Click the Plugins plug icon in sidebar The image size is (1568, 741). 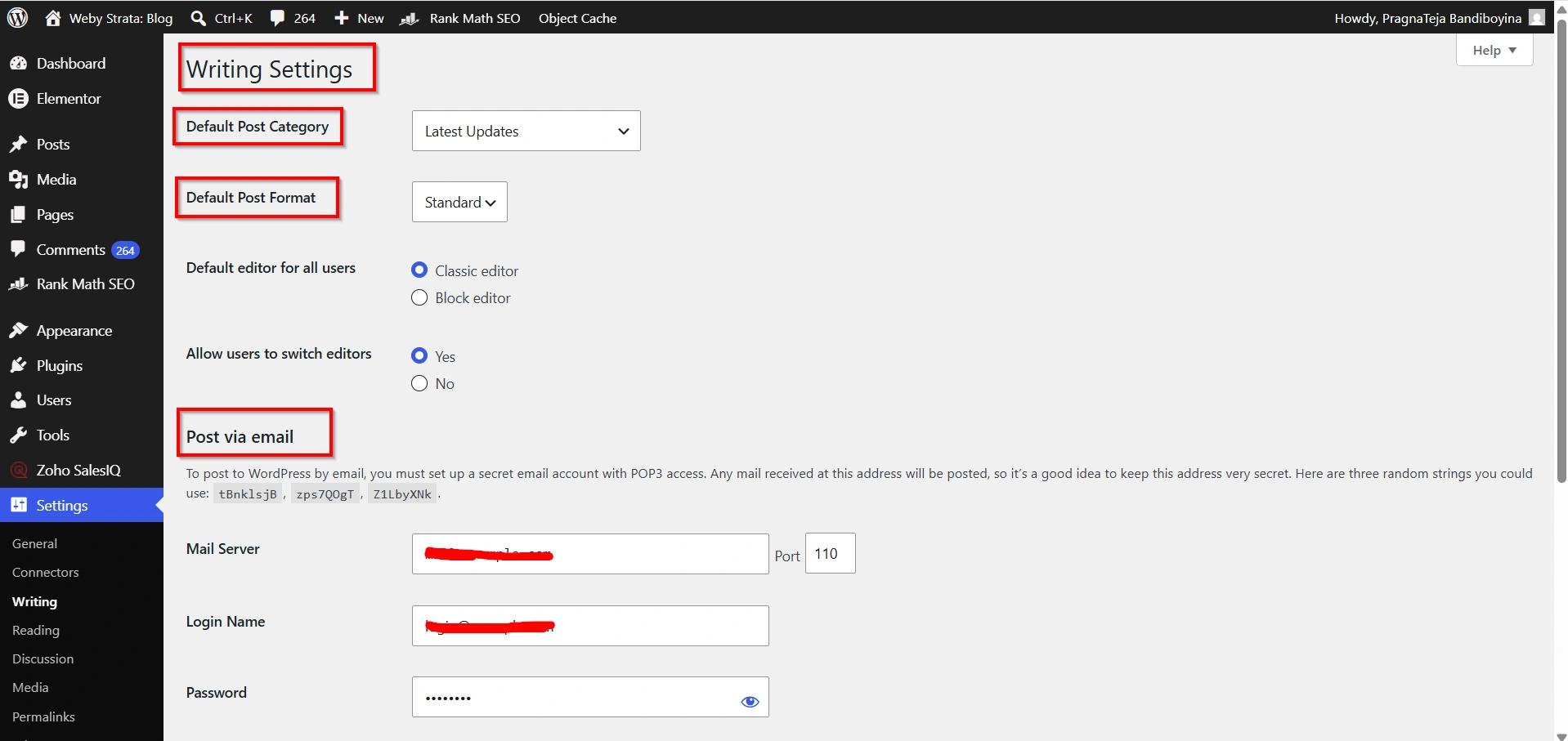(x=18, y=366)
